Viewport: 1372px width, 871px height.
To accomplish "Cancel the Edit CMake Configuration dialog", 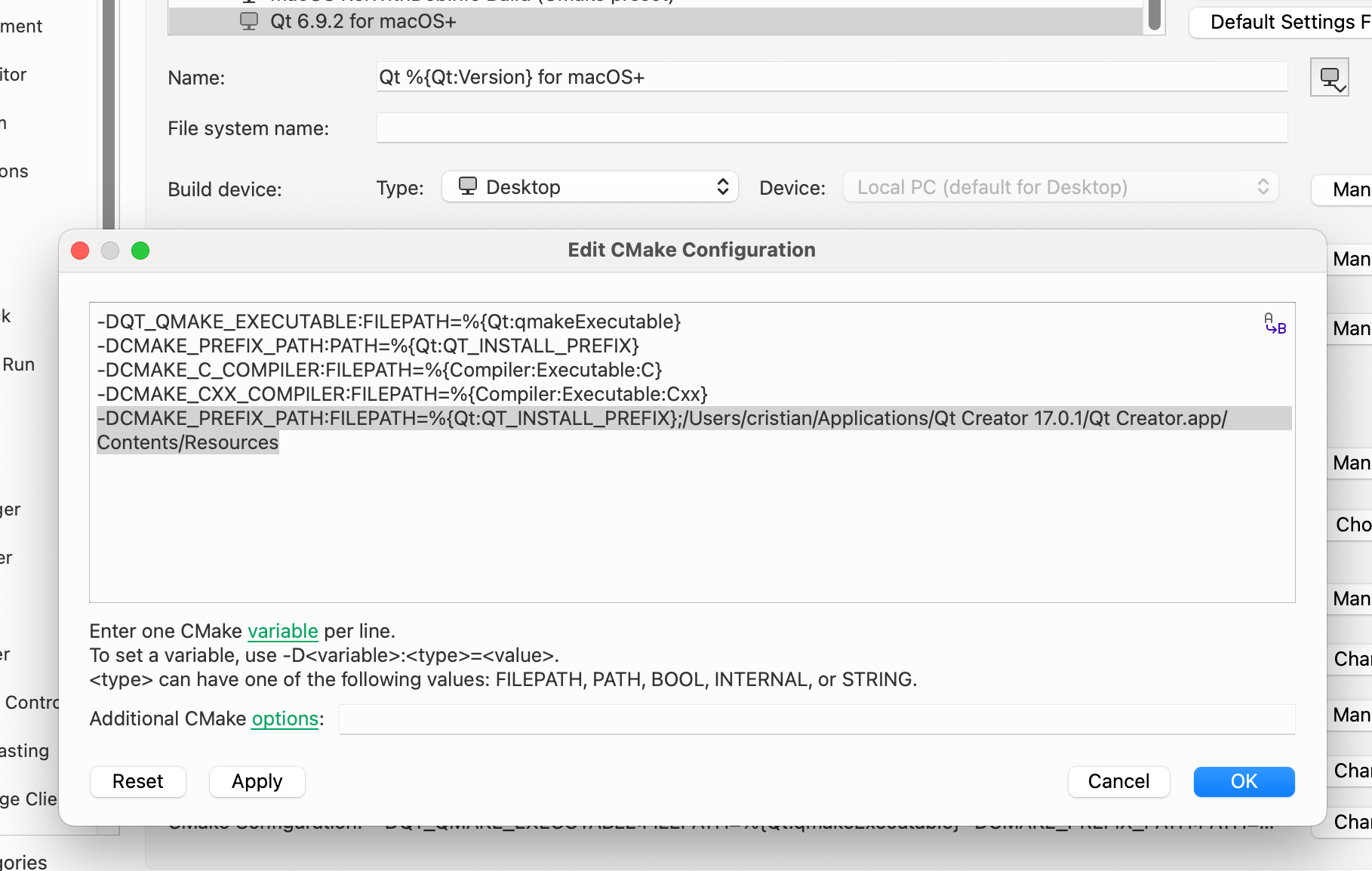I will tap(1118, 781).
